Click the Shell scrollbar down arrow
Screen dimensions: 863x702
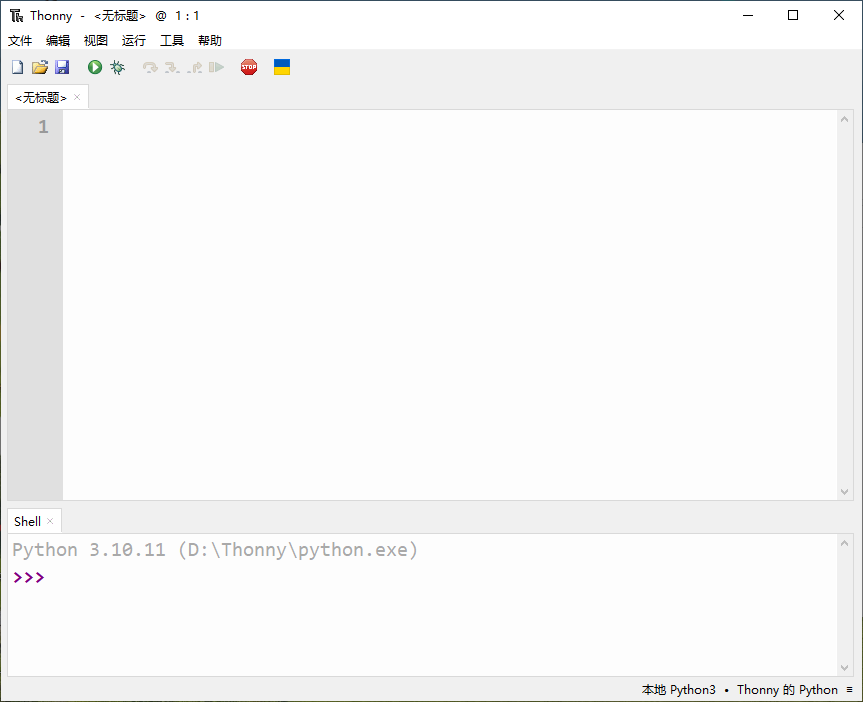[844, 668]
